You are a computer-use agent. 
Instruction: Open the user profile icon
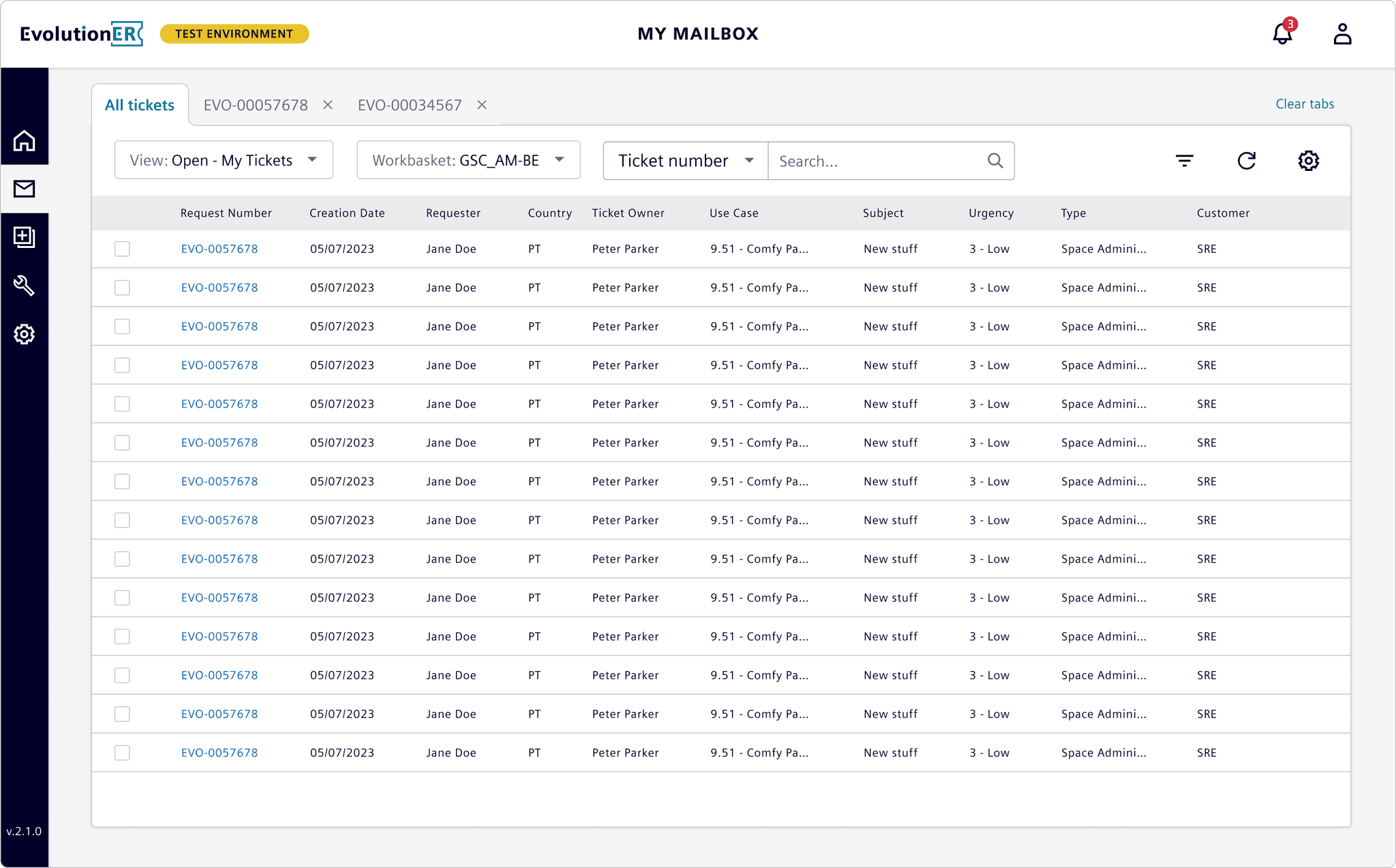click(1342, 34)
